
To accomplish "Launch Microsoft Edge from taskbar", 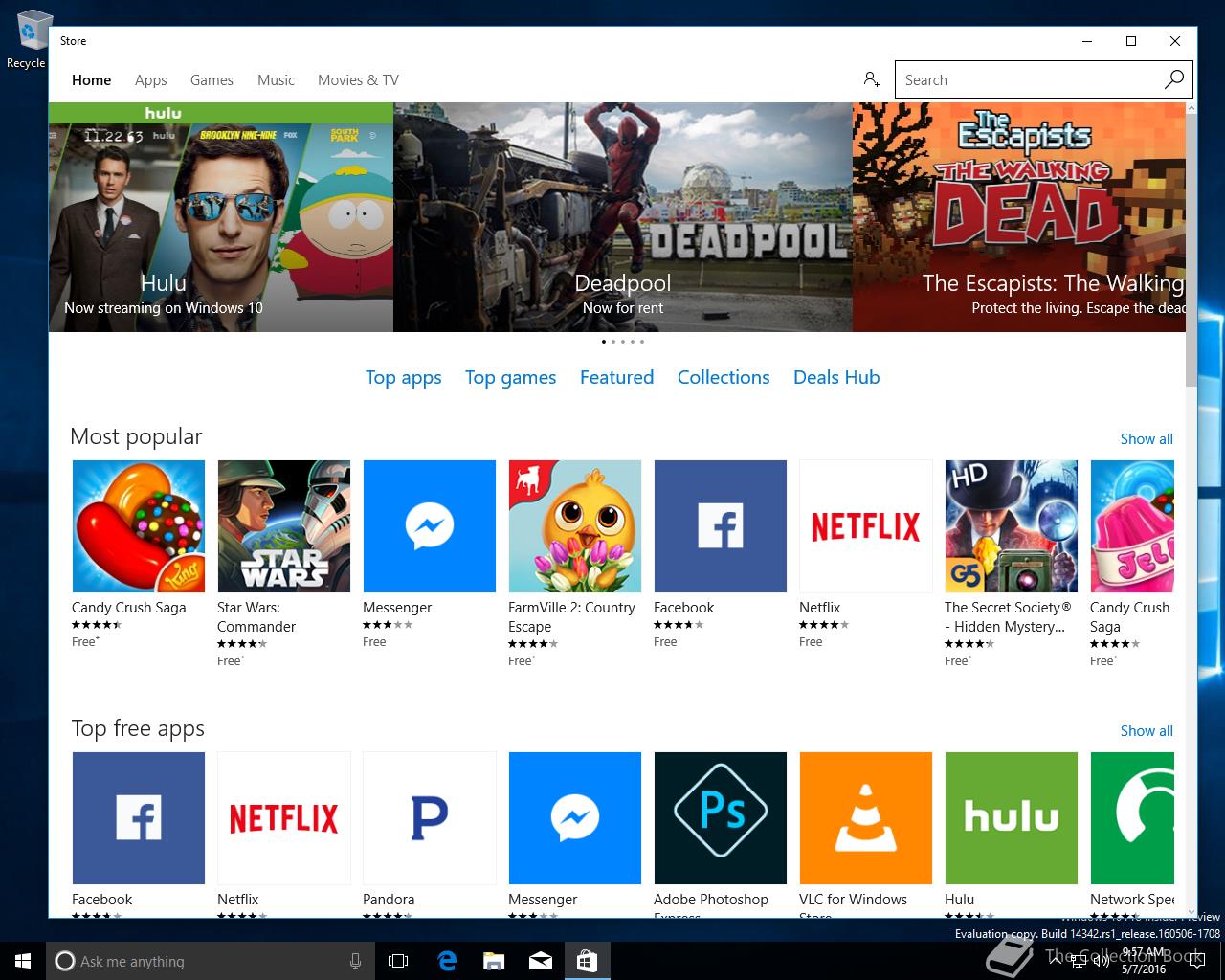I will coord(447,961).
